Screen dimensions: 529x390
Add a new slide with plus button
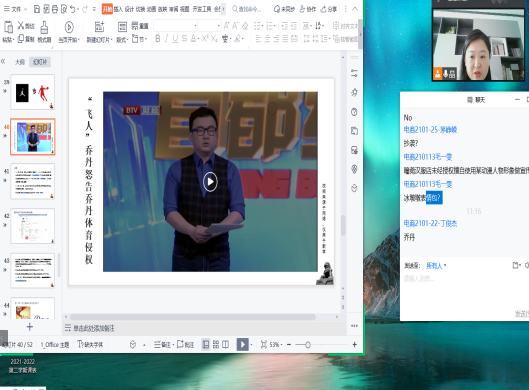30,327
